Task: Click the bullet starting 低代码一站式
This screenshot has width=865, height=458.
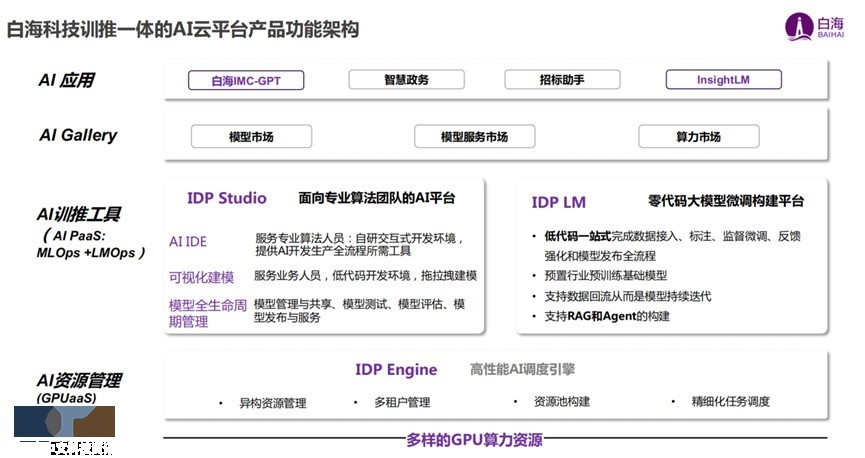Action: (x=672, y=246)
